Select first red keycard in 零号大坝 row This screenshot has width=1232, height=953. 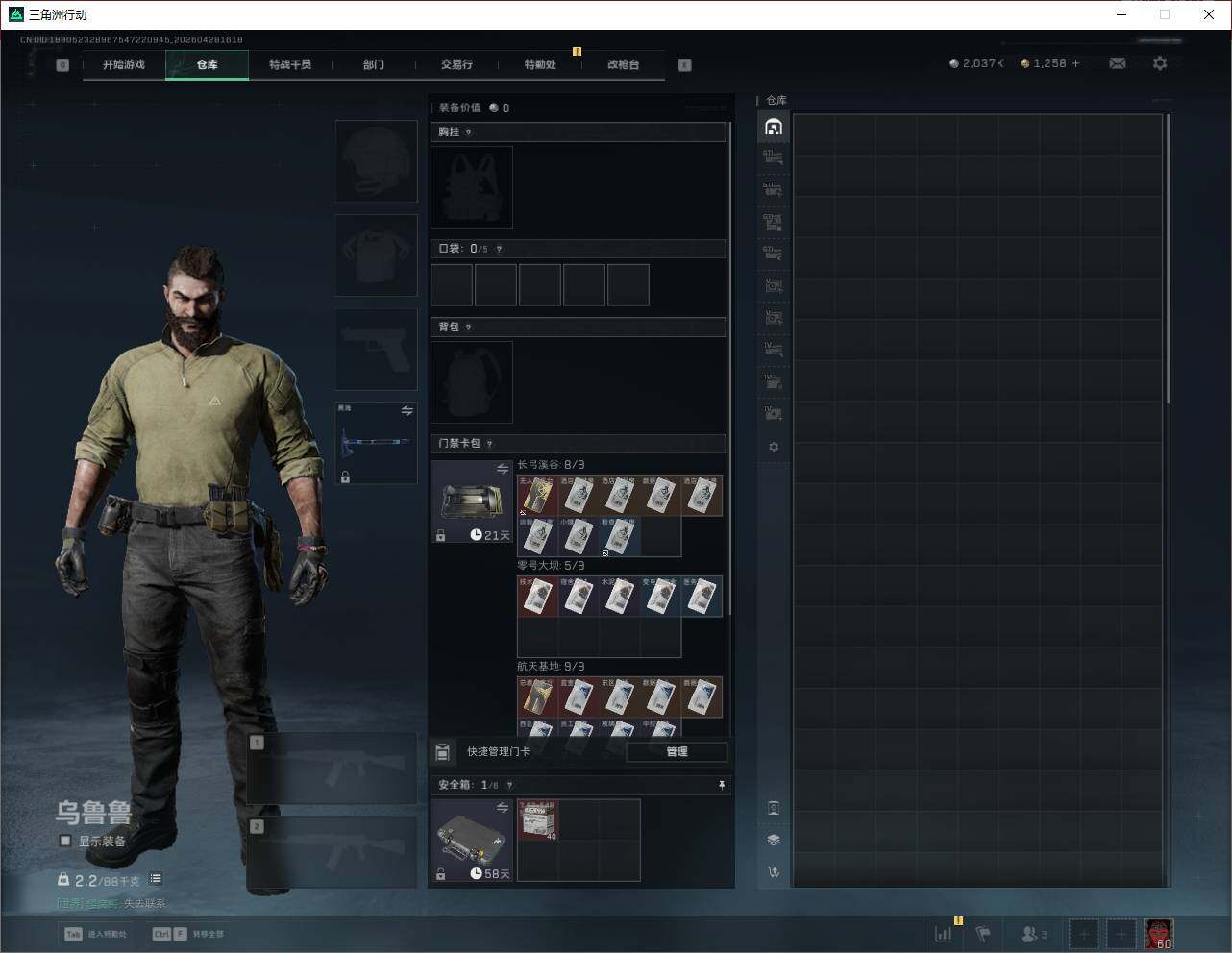(x=537, y=597)
